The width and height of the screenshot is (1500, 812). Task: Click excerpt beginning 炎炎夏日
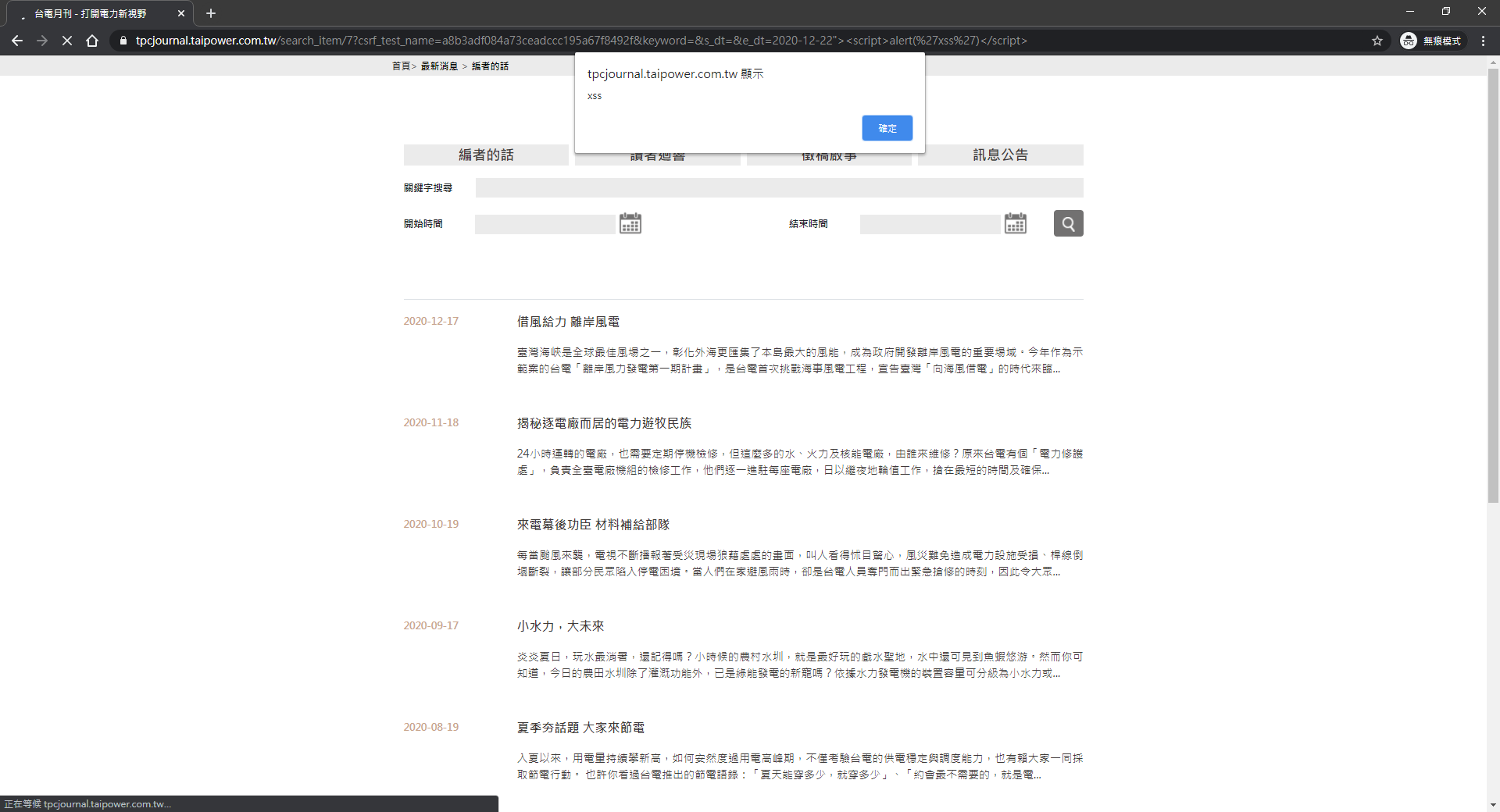(x=799, y=665)
